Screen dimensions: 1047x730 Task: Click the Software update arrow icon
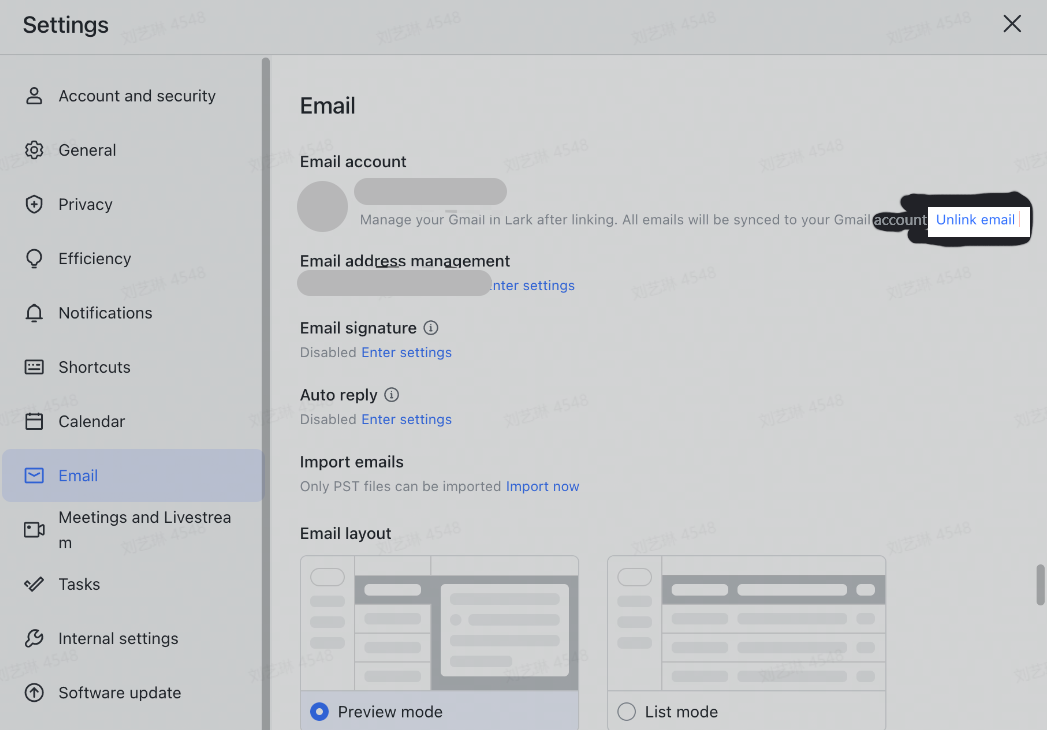(x=34, y=693)
